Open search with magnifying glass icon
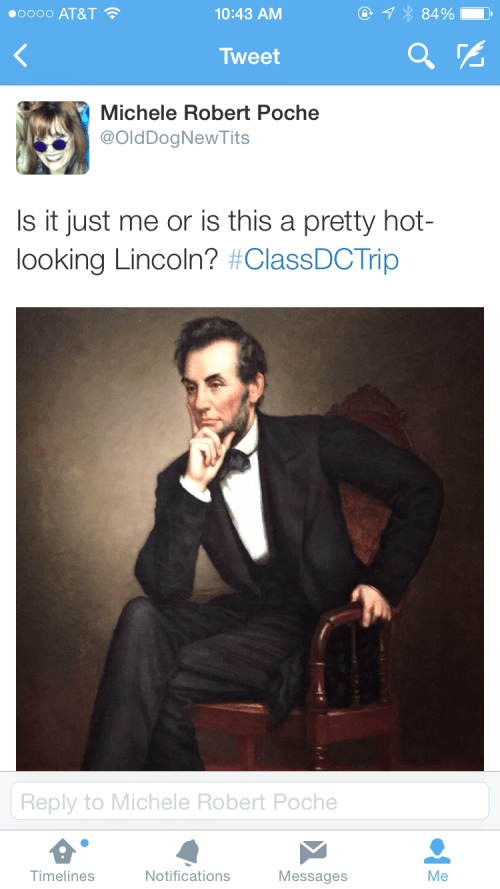500x889 pixels. 421,56
